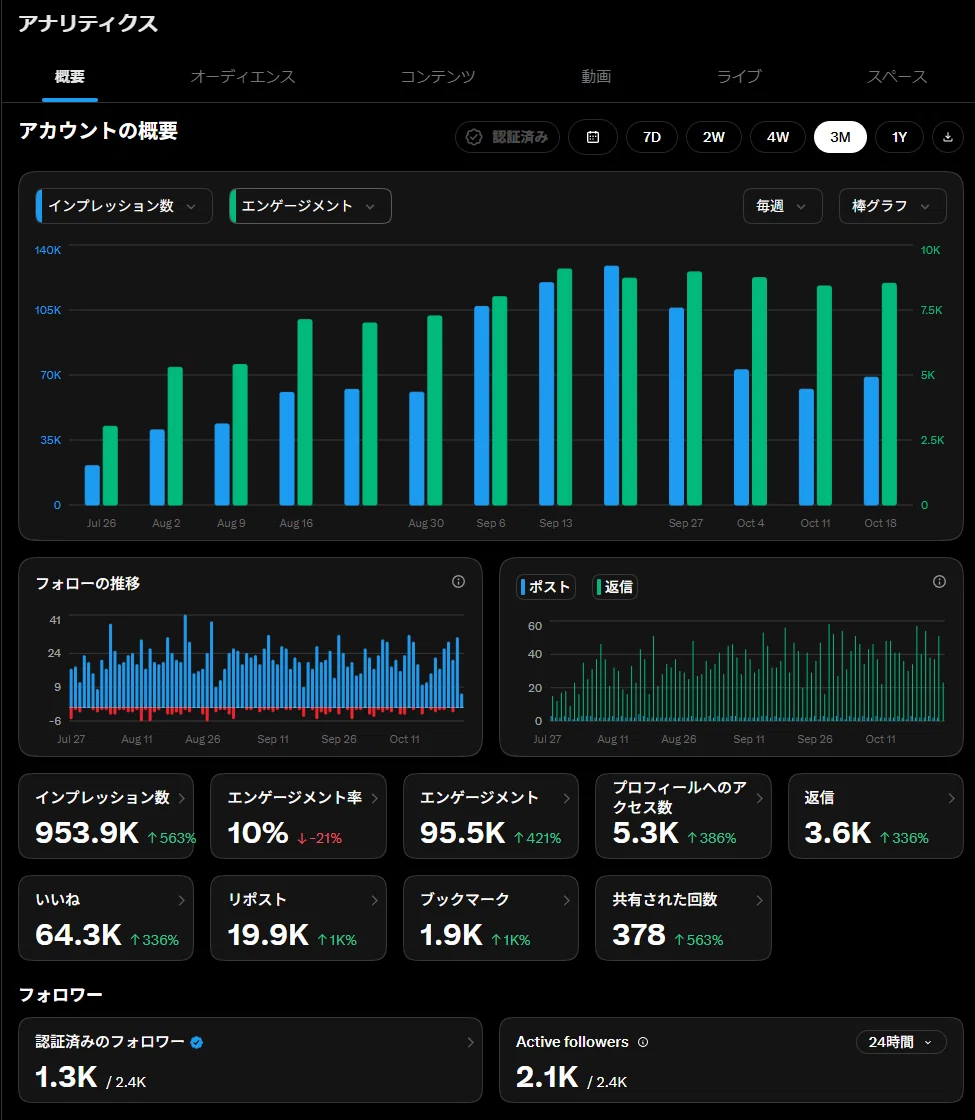Click the blue verified badge beside 認証済みのフォロワー

[197, 1043]
